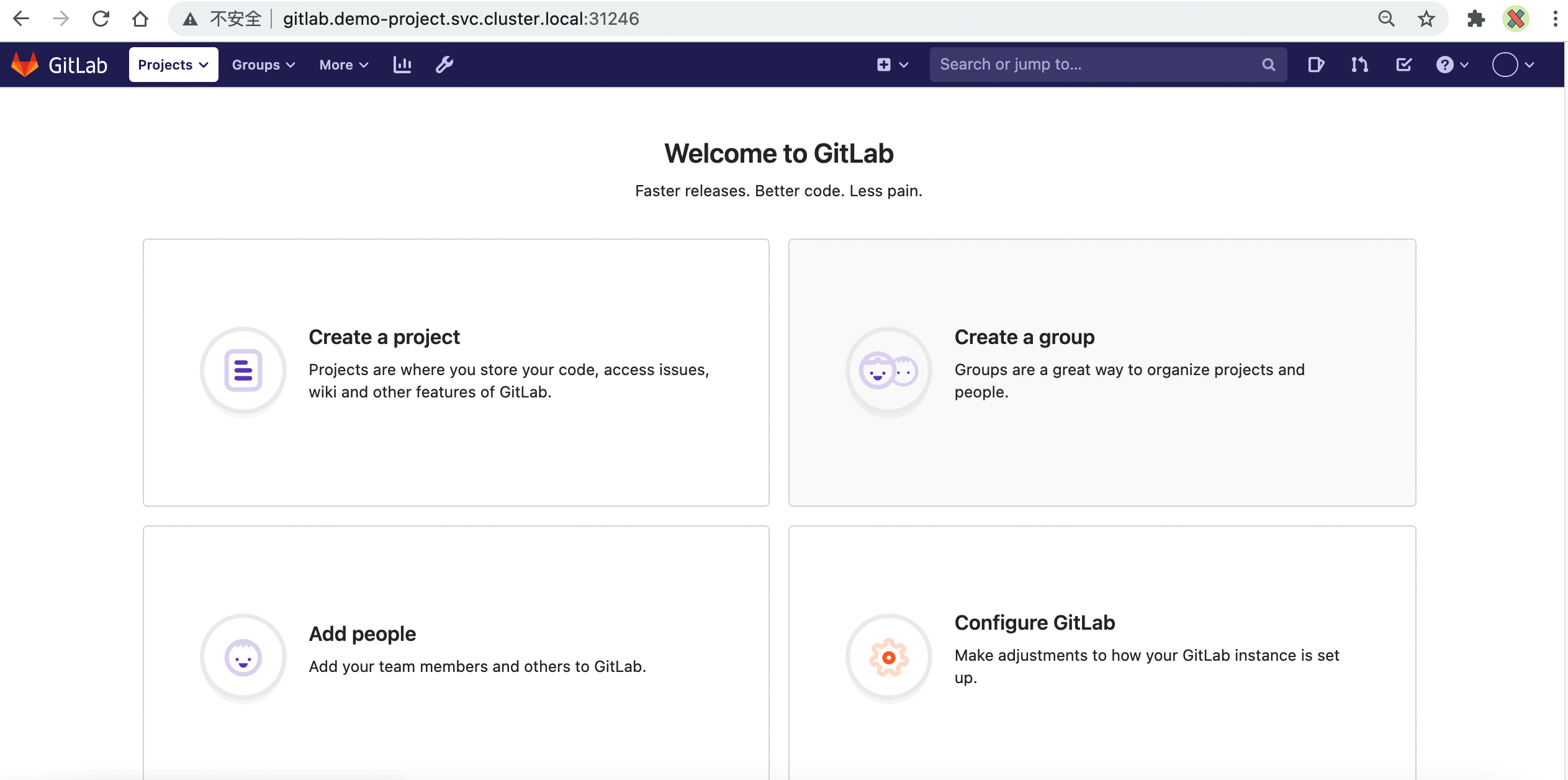Click the Create a project card
Image resolution: width=1568 pixels, height=780 pixels.
pos(456,371)
